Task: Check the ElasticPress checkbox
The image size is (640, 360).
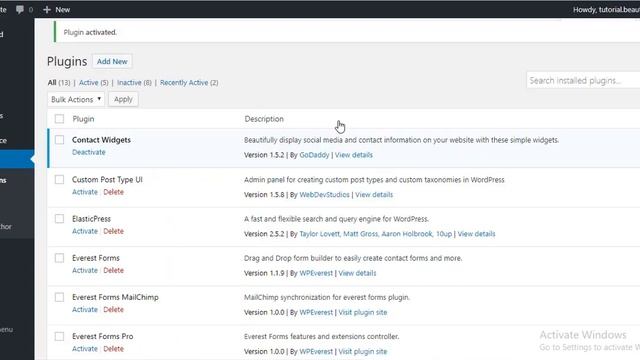Action: click(59, 219)
